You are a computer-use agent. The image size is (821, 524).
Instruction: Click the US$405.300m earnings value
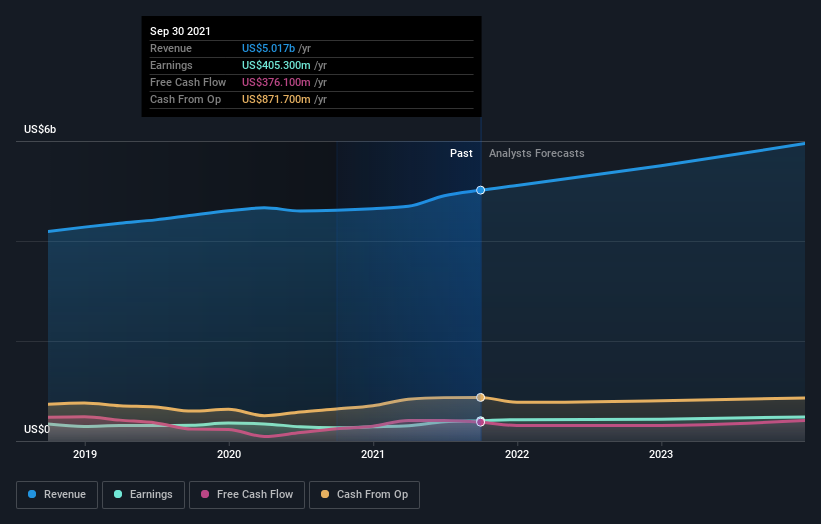(276, 65)
